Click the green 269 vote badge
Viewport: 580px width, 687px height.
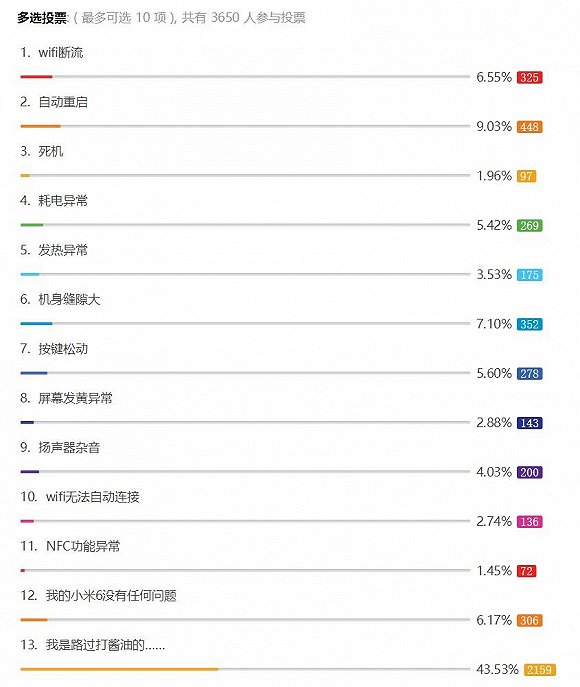[529, 226]
